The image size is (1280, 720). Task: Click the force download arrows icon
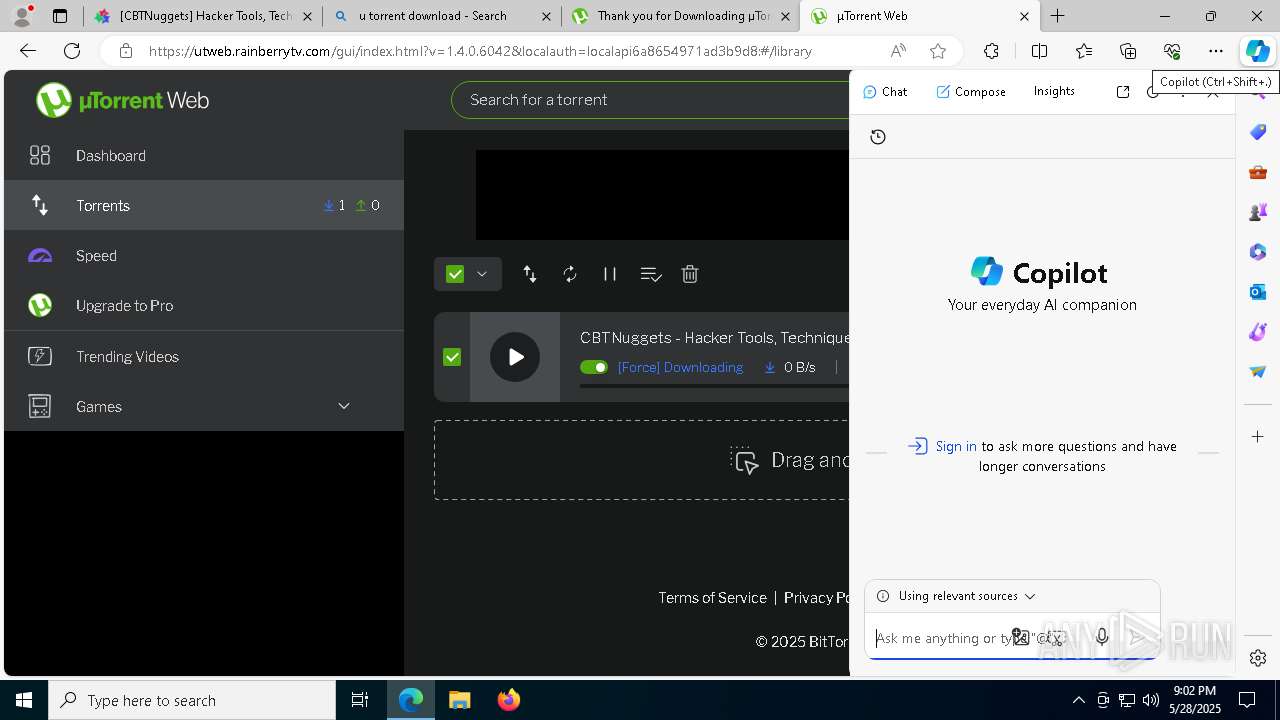pos(530,274)
